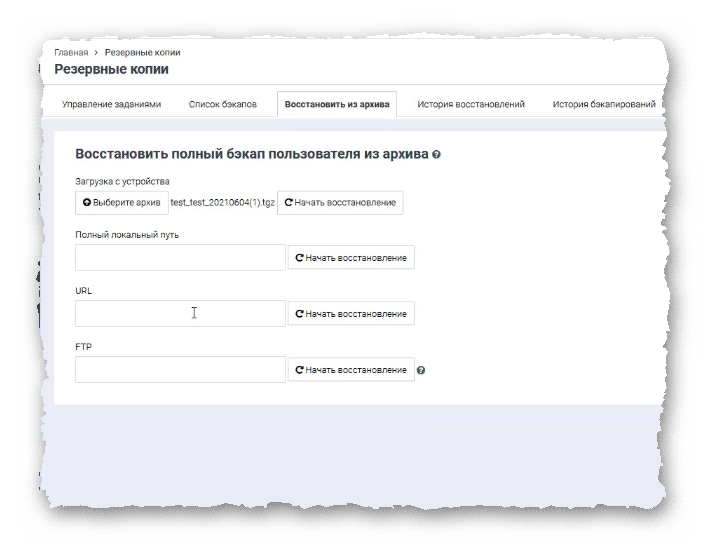This screenshot has width=704, height=544.
Task: Open the Управление заданиями tab
Action: coord(111,104)
